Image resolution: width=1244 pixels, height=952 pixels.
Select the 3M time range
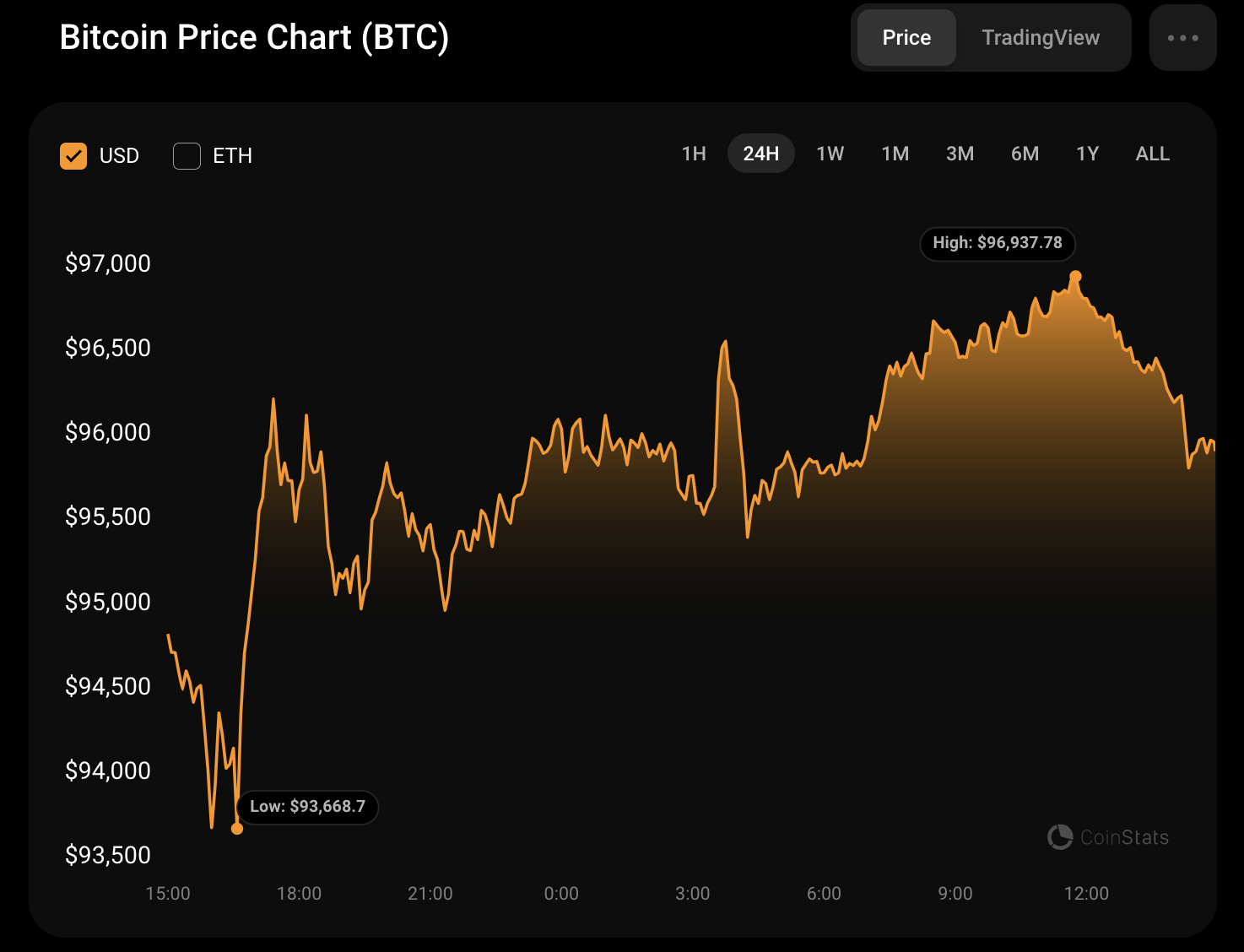(960, 154)
